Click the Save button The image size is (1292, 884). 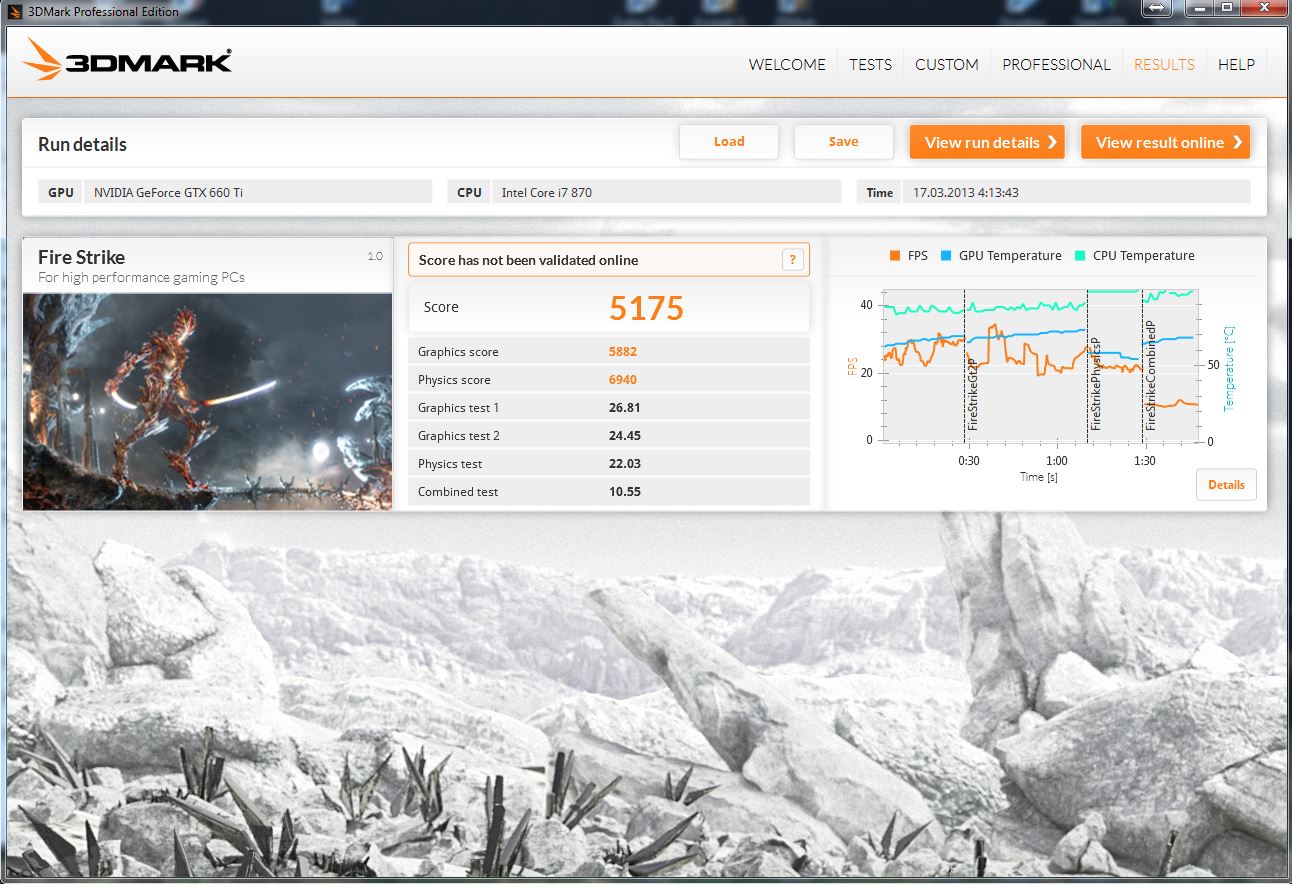(x=843, y=142)
